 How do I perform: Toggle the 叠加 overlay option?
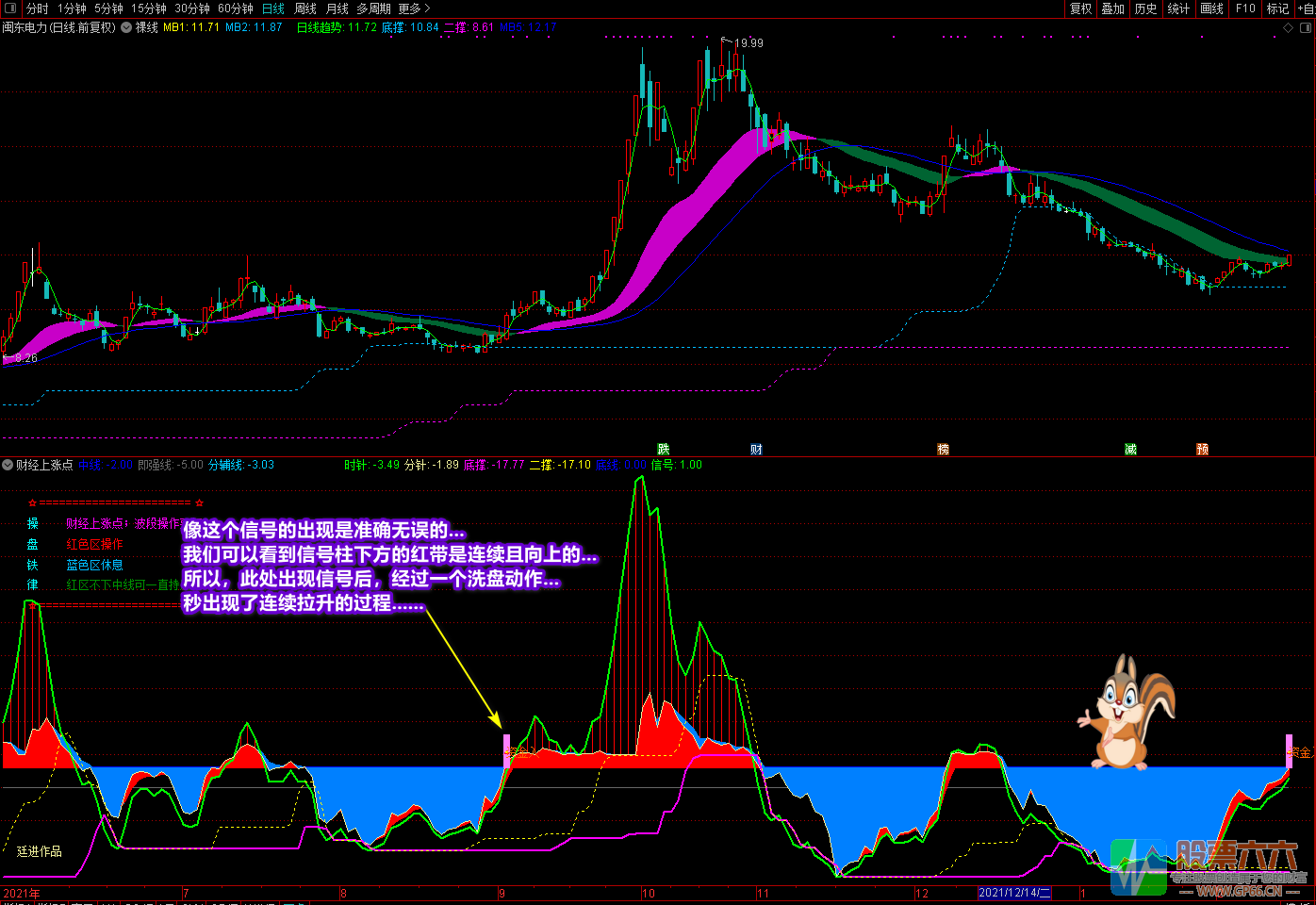(1113, 8)
